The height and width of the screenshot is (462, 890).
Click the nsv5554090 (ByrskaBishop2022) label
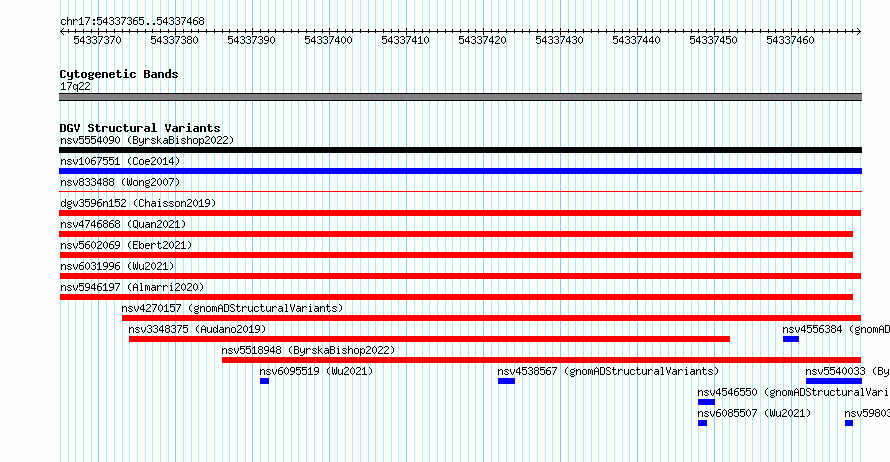pos(147,140)
